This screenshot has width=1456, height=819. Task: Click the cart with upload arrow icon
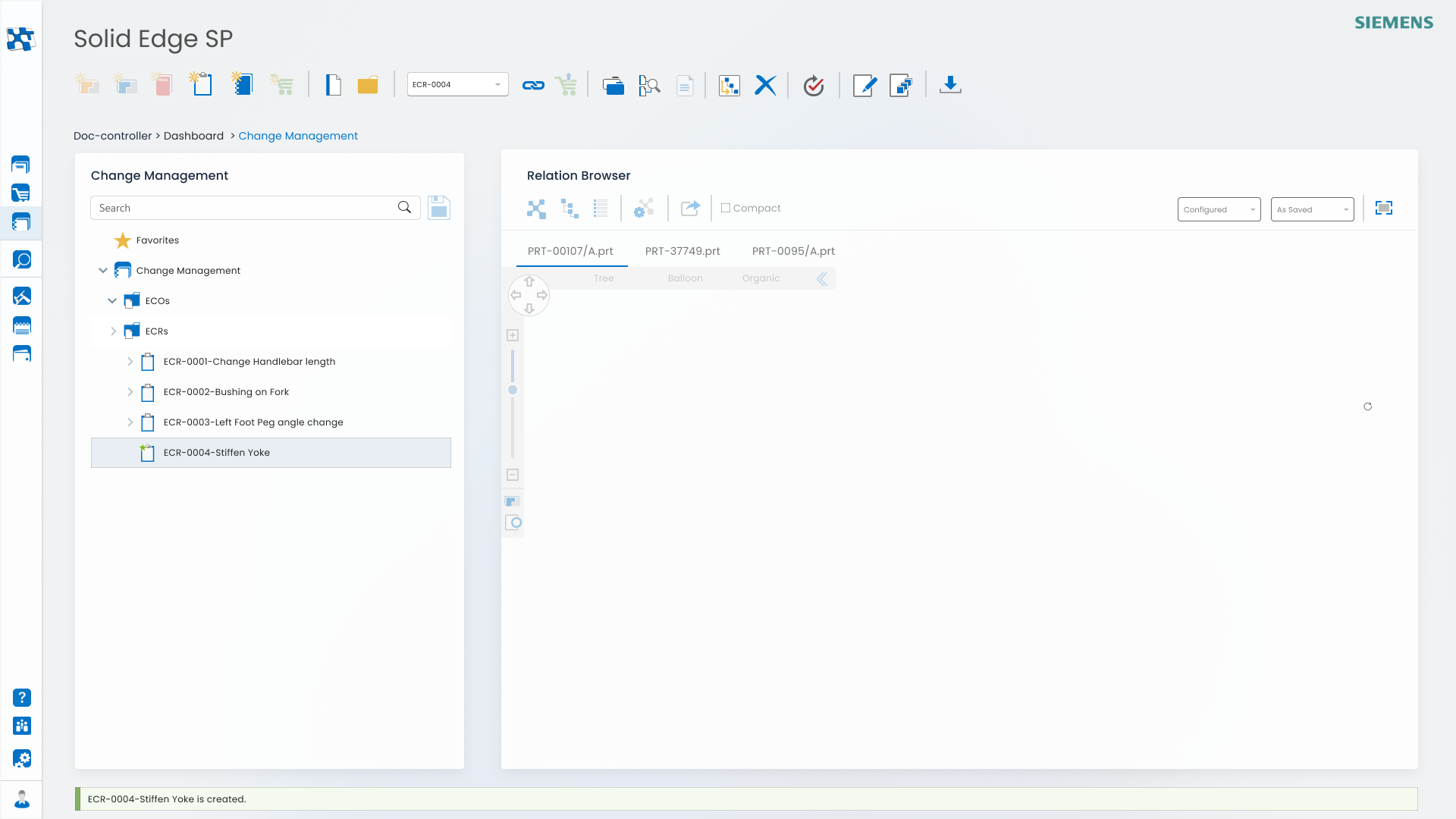[566, 84]
